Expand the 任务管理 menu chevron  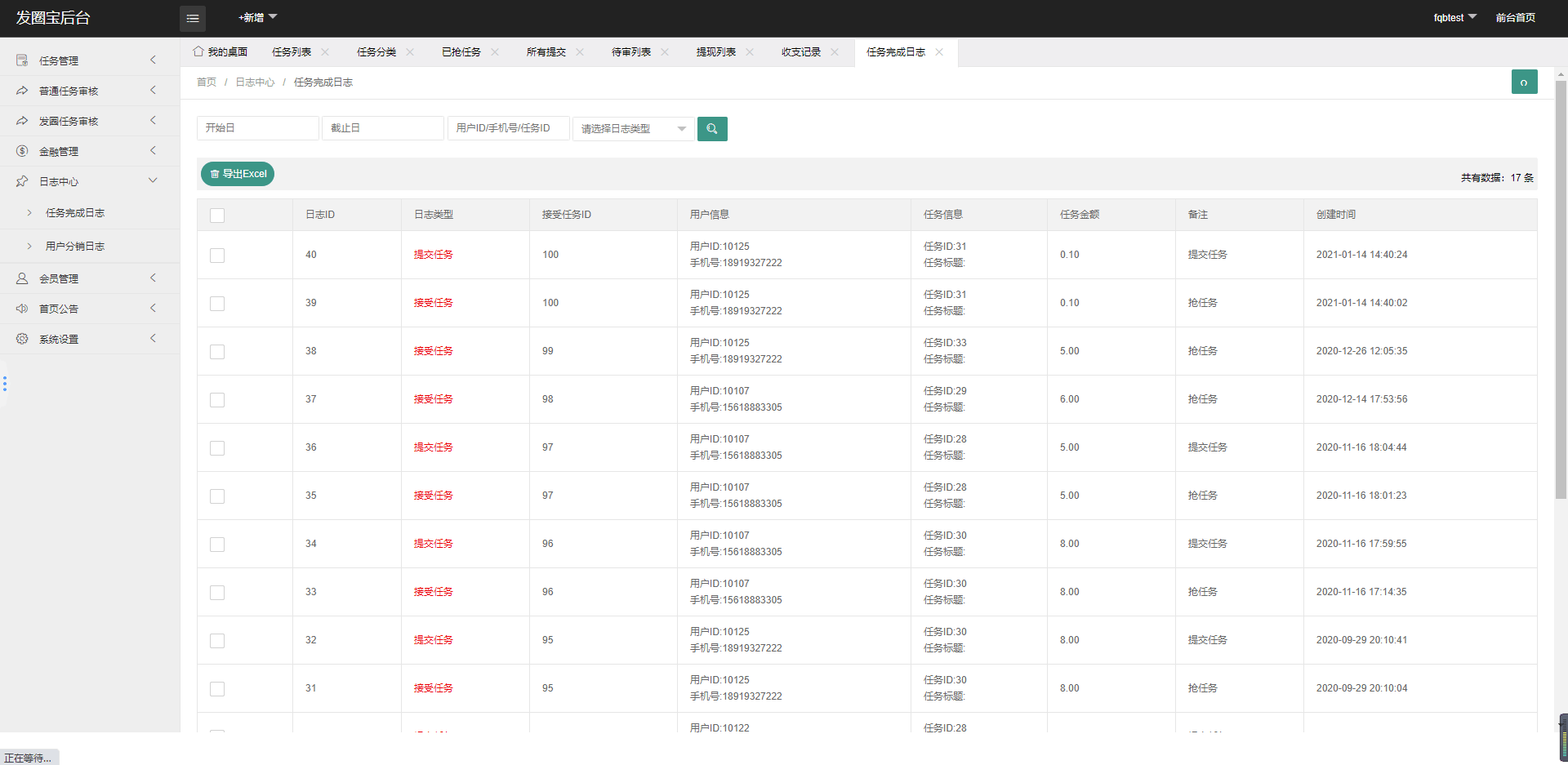coord(153,60)
